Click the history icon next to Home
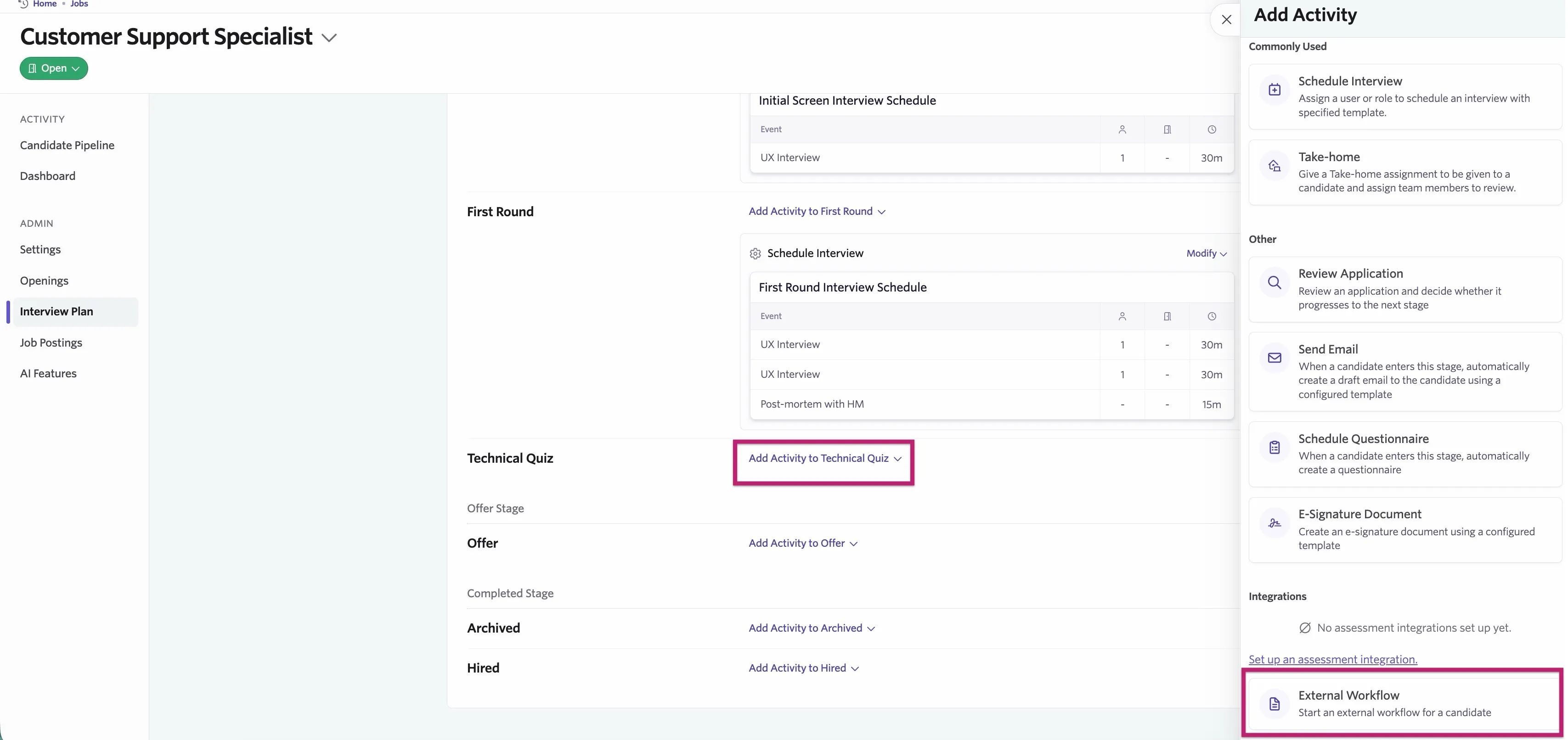 [x=24, y=4]
